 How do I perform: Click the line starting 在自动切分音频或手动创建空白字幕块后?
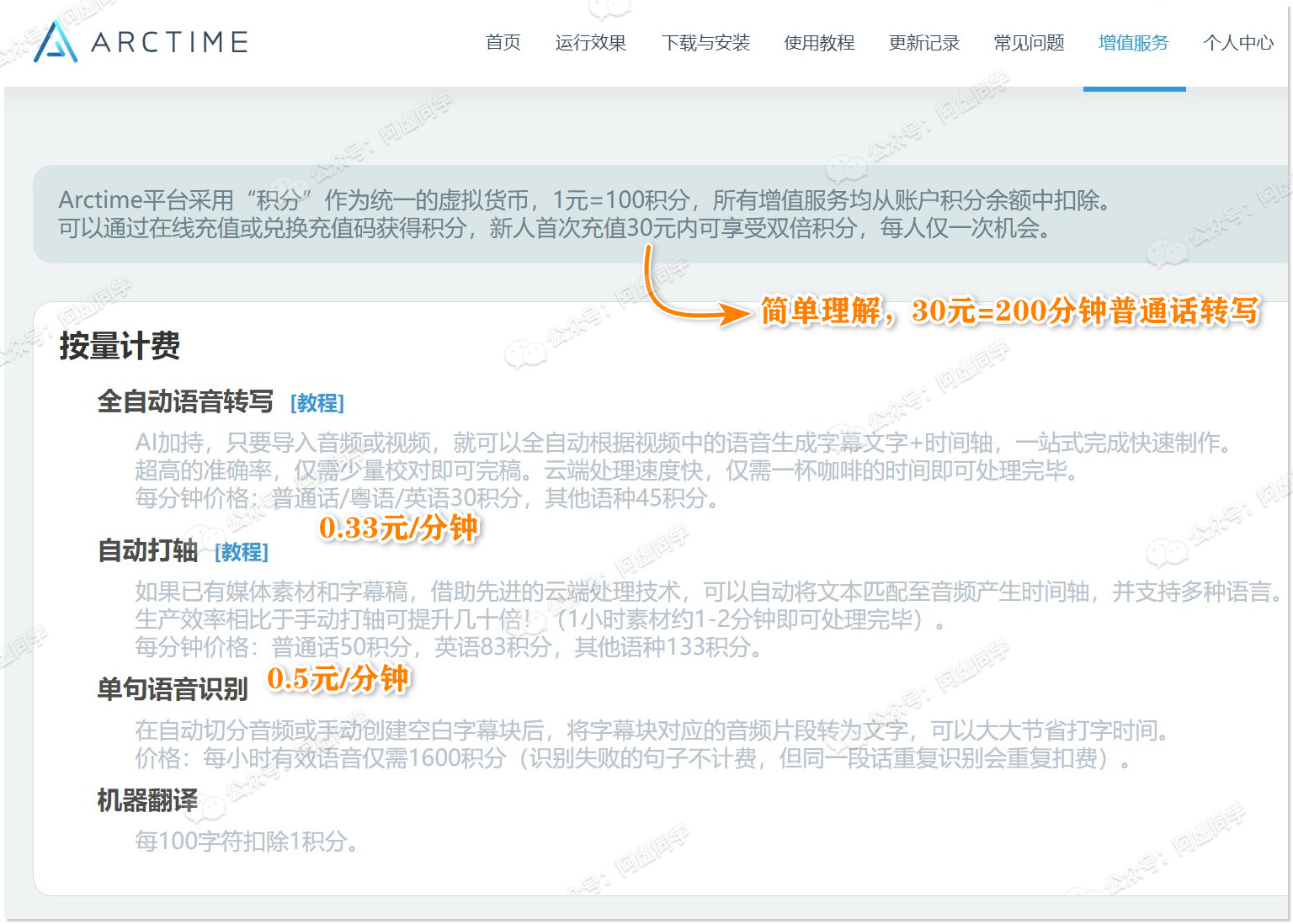[x=653, y=730]
